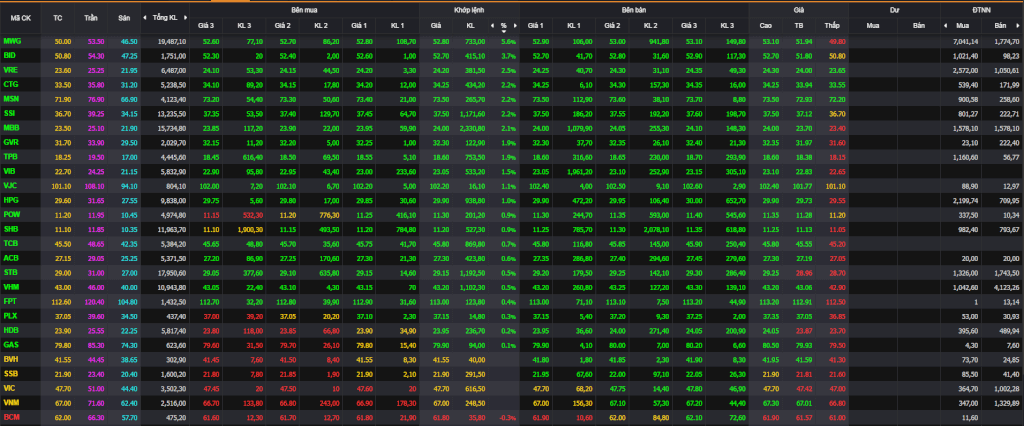Screen dimensions: 1024x426
Task: Open the STB stock ticker
Action: click(x=10, y=271)
